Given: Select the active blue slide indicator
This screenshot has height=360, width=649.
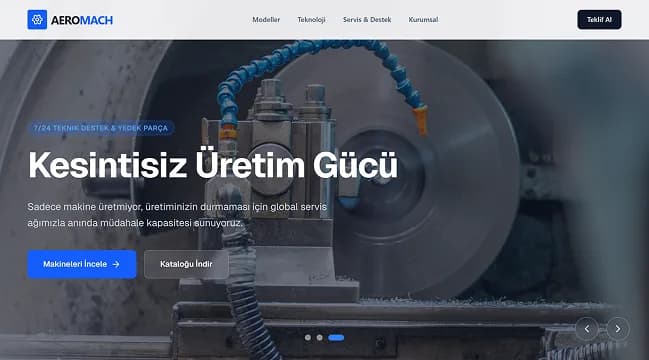Looking at the screenshot, I should (x=336, y=338).
